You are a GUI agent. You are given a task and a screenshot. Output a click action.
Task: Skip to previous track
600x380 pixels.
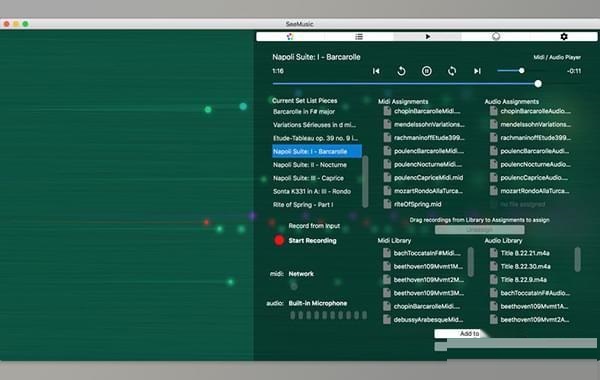coord(376,71)
